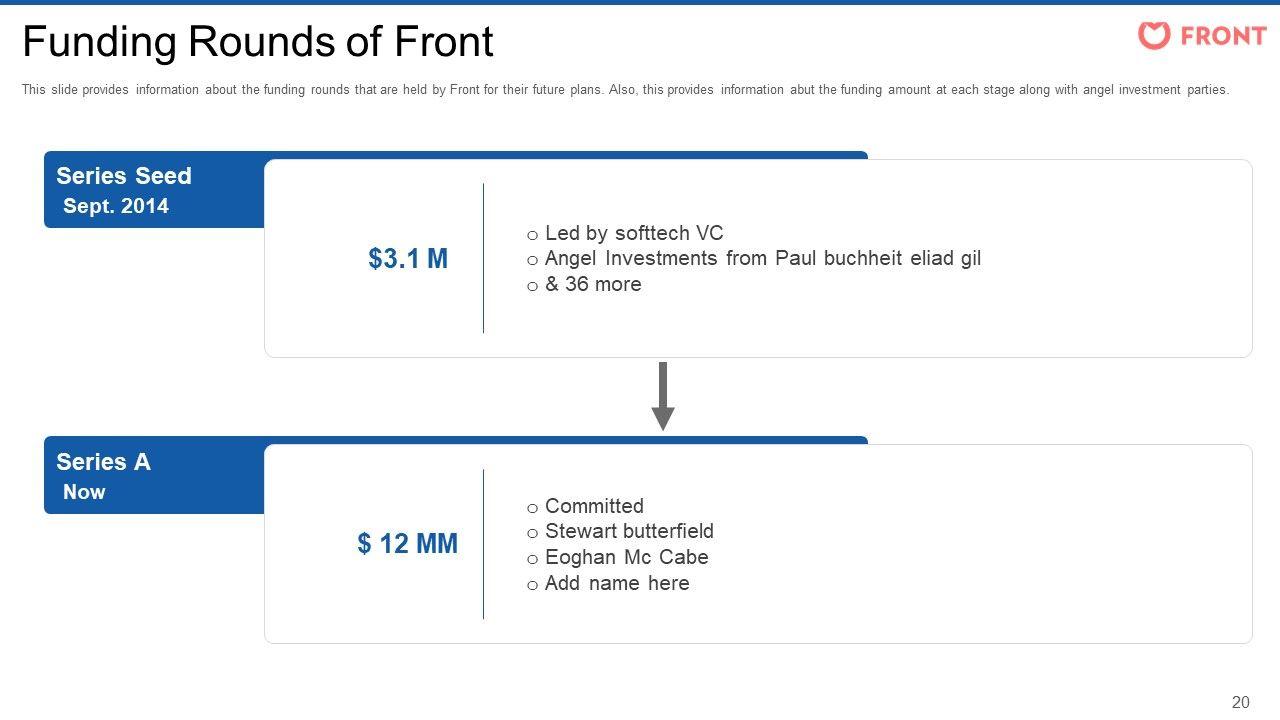Screen dimensions: 1280x720
Task: Select the $ 12 MM funding amount
Action: [408, 543]
